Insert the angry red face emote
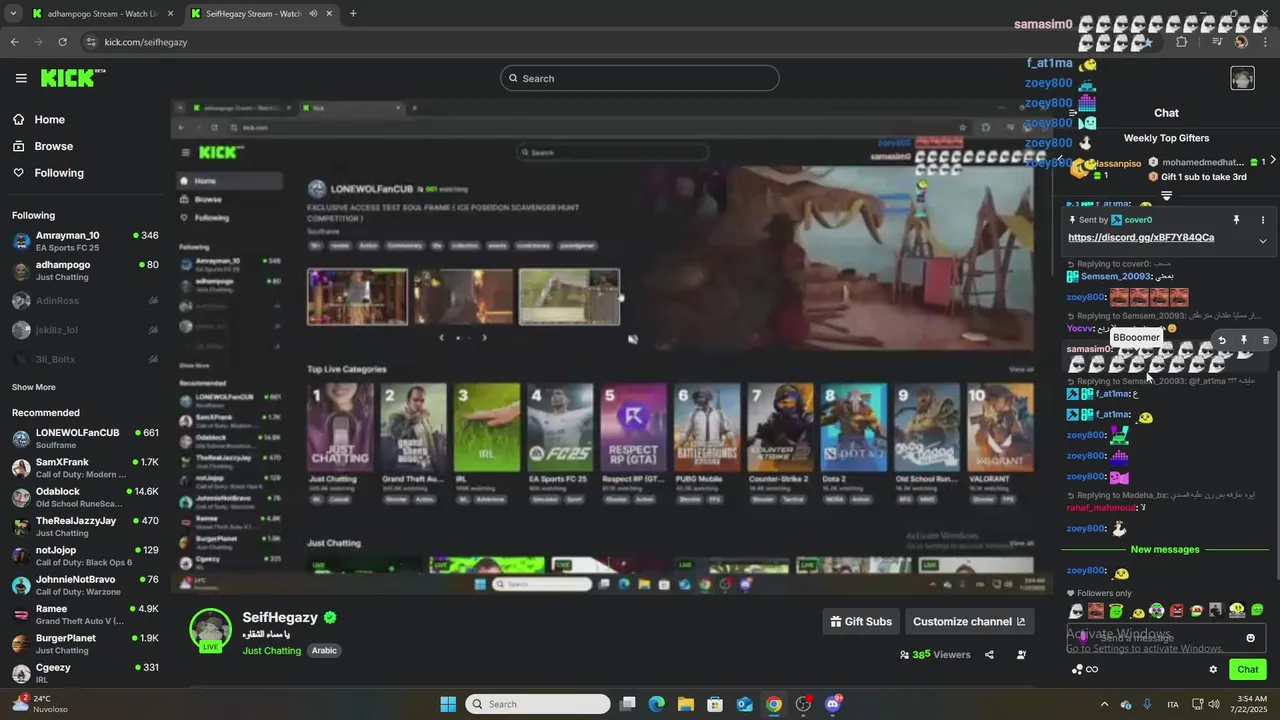This screenshot has height=720, width=1280. [1176, 611]
